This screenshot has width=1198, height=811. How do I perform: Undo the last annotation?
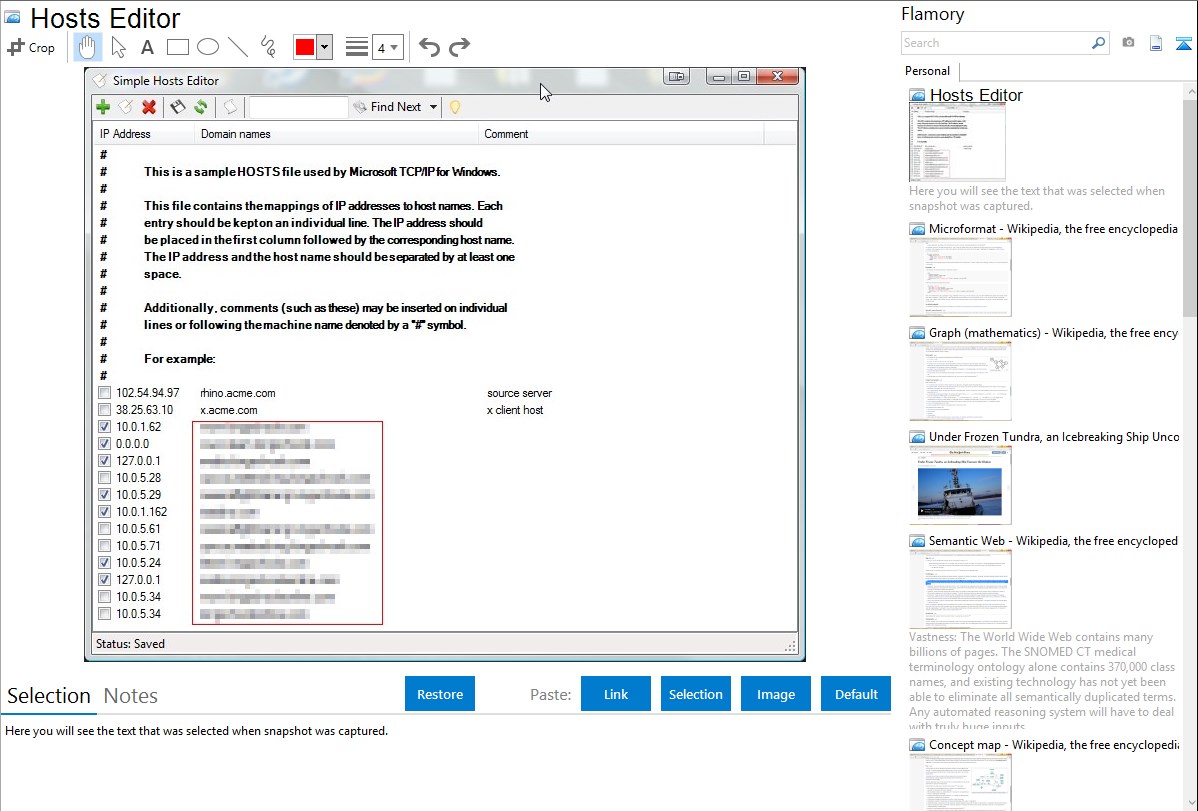point(429,47)
